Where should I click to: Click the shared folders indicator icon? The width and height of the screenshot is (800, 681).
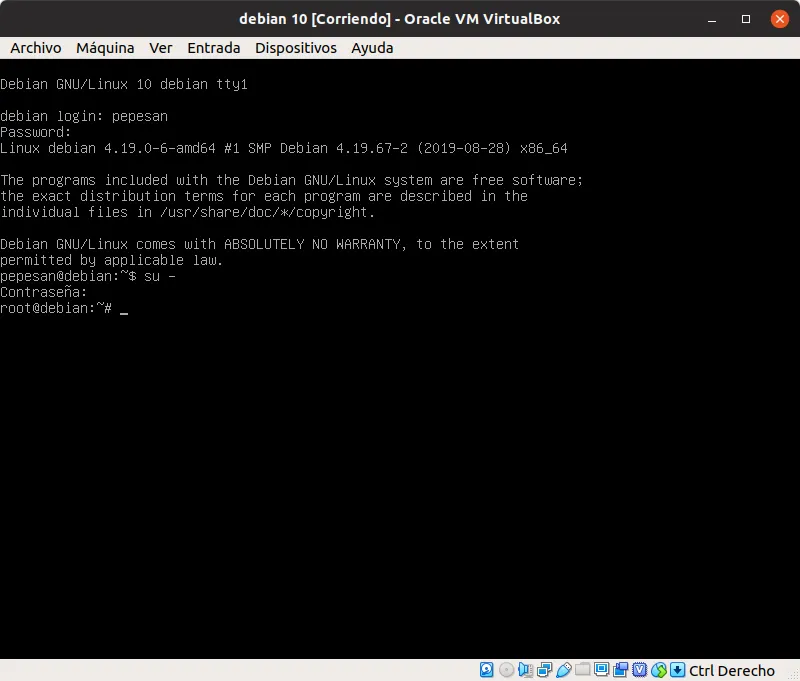[x=583, y=670]
